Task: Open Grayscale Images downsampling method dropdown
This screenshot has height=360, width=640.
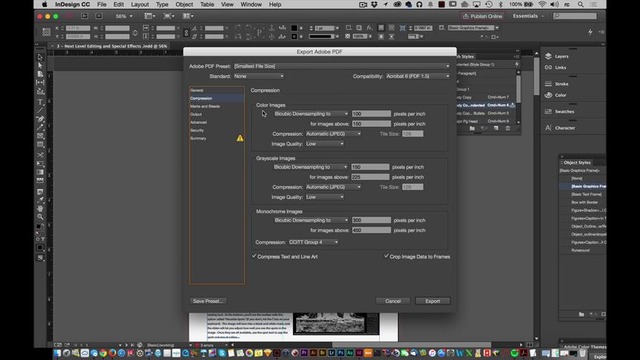Action: click(310, 167)
